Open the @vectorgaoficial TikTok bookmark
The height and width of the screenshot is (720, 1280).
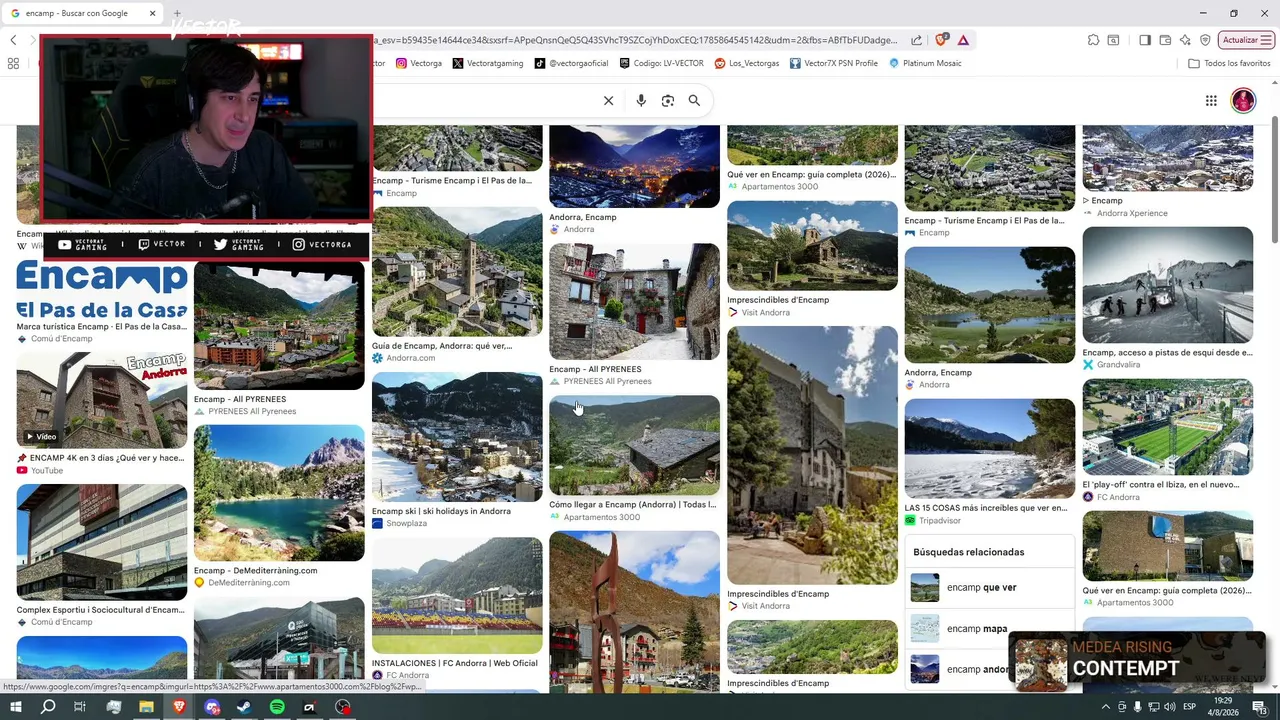point(571,63)
